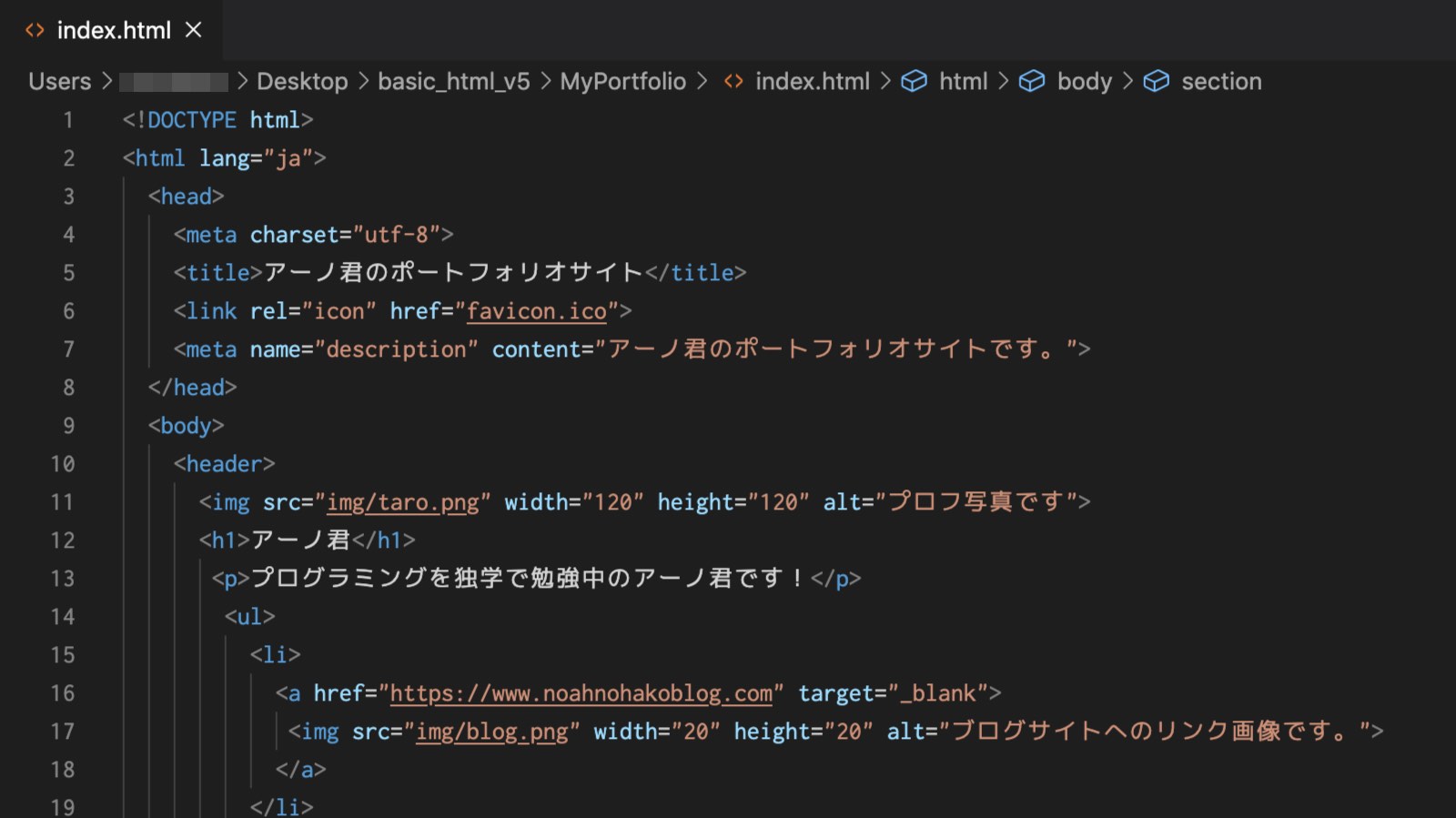Click the HTML file icon in index.html tab
Viewport: 1456px width, 818px height.
click(35, 30)
